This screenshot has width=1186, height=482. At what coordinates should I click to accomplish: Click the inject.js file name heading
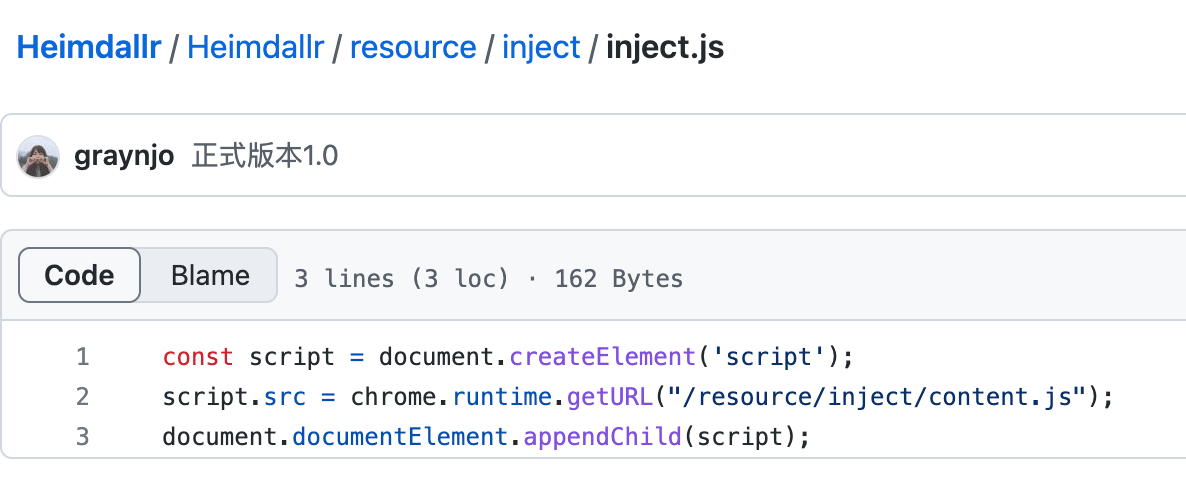(x=665, y=47)
